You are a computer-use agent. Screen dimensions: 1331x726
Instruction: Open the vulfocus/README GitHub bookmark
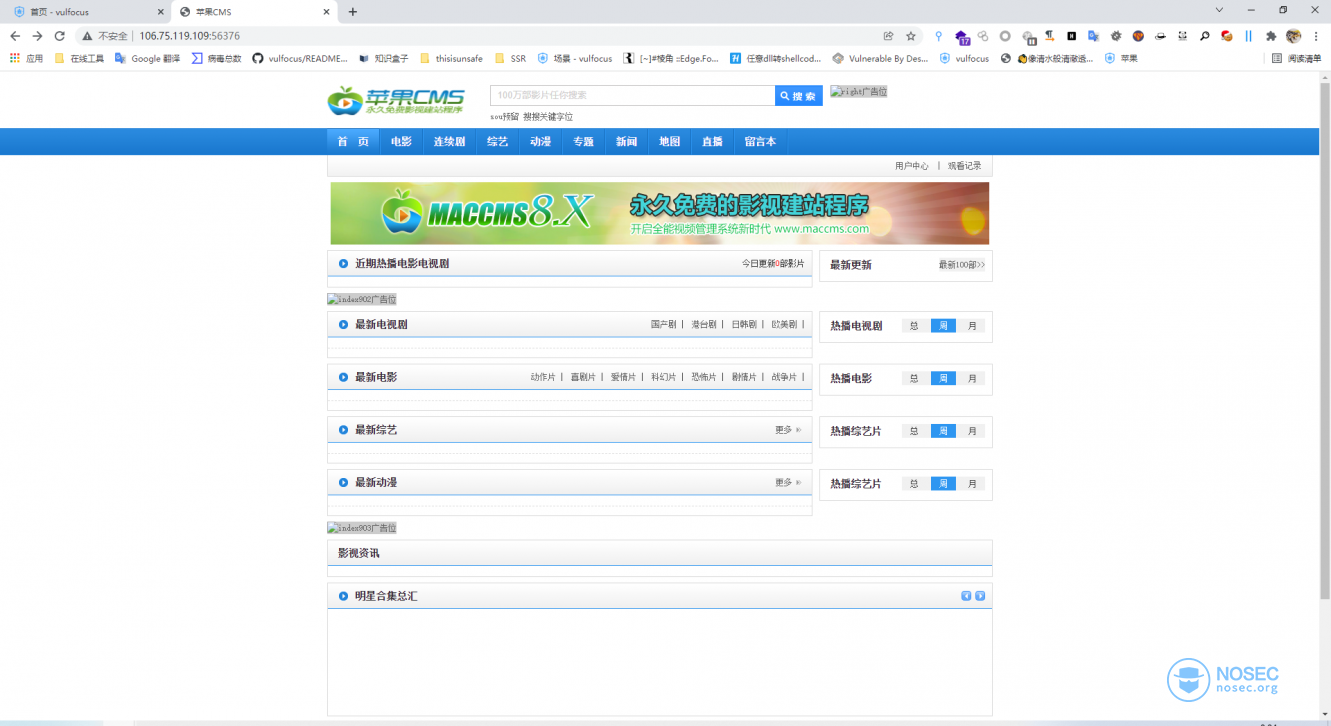[300, 59]
